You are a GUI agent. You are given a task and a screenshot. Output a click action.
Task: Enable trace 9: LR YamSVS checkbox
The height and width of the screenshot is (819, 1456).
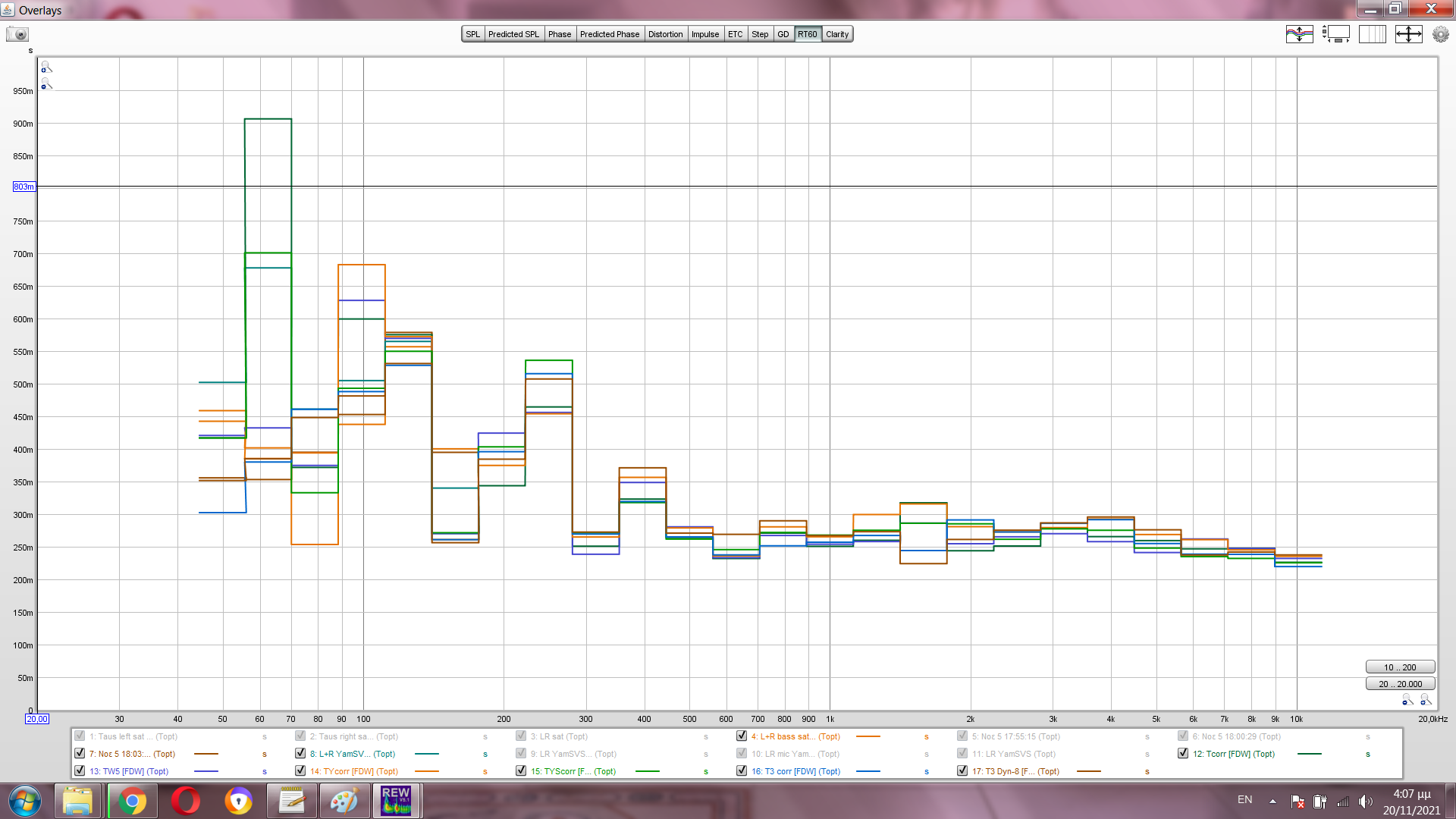coord(521,753)
